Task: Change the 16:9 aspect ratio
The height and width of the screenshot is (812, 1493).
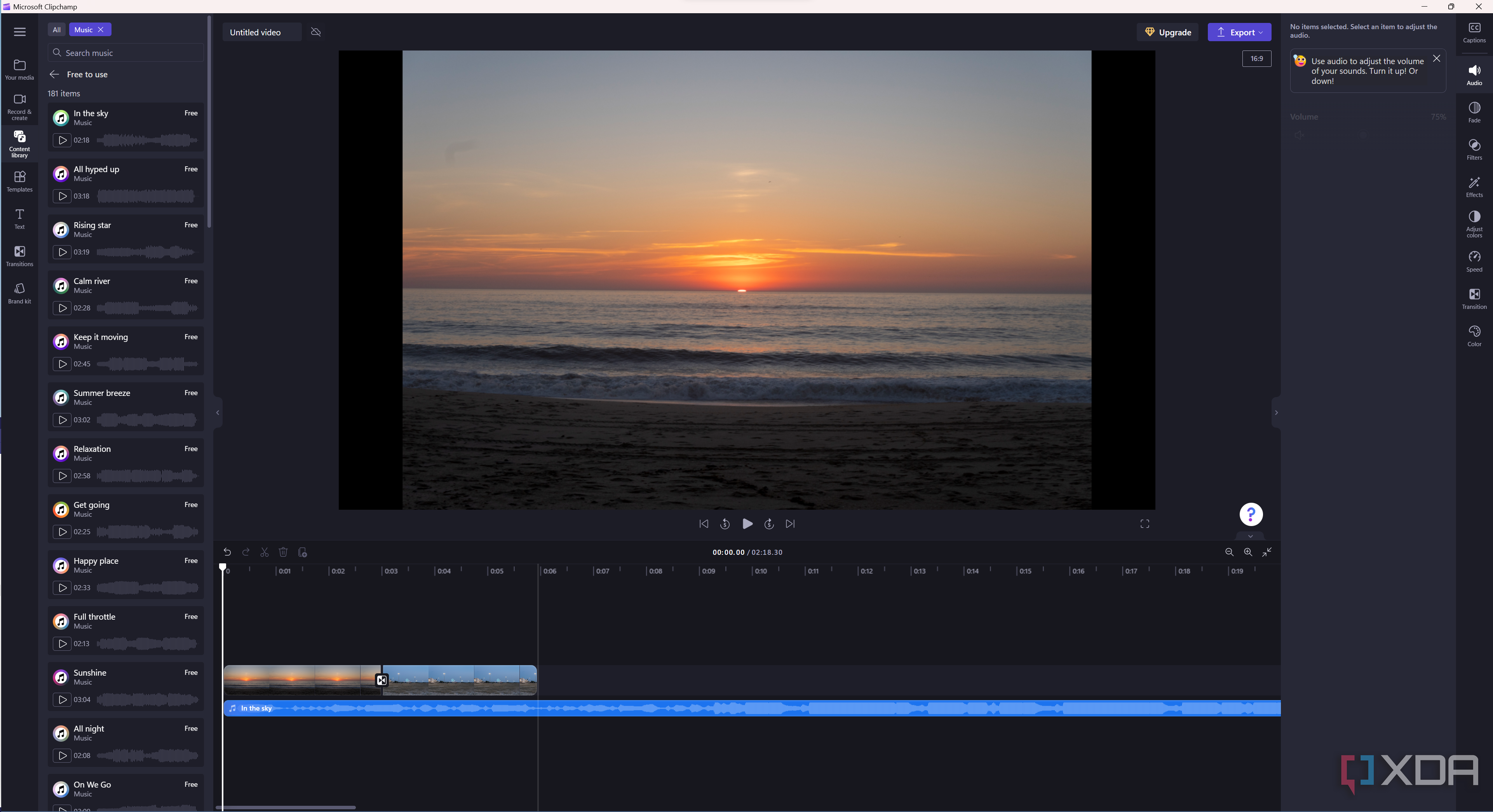Action: tap(1256, 59)
